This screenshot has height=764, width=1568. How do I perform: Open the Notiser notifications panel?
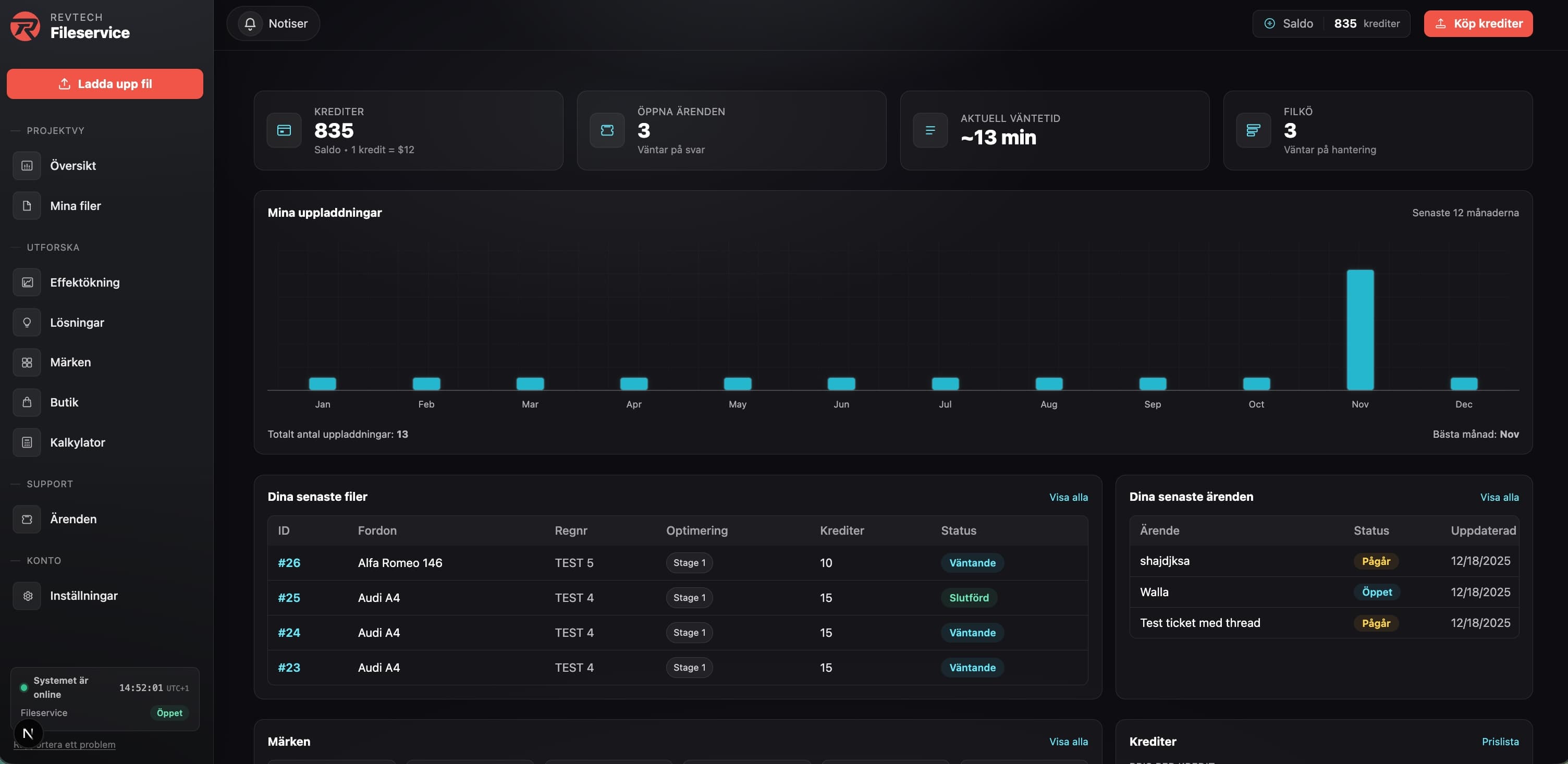coord(273,23)
